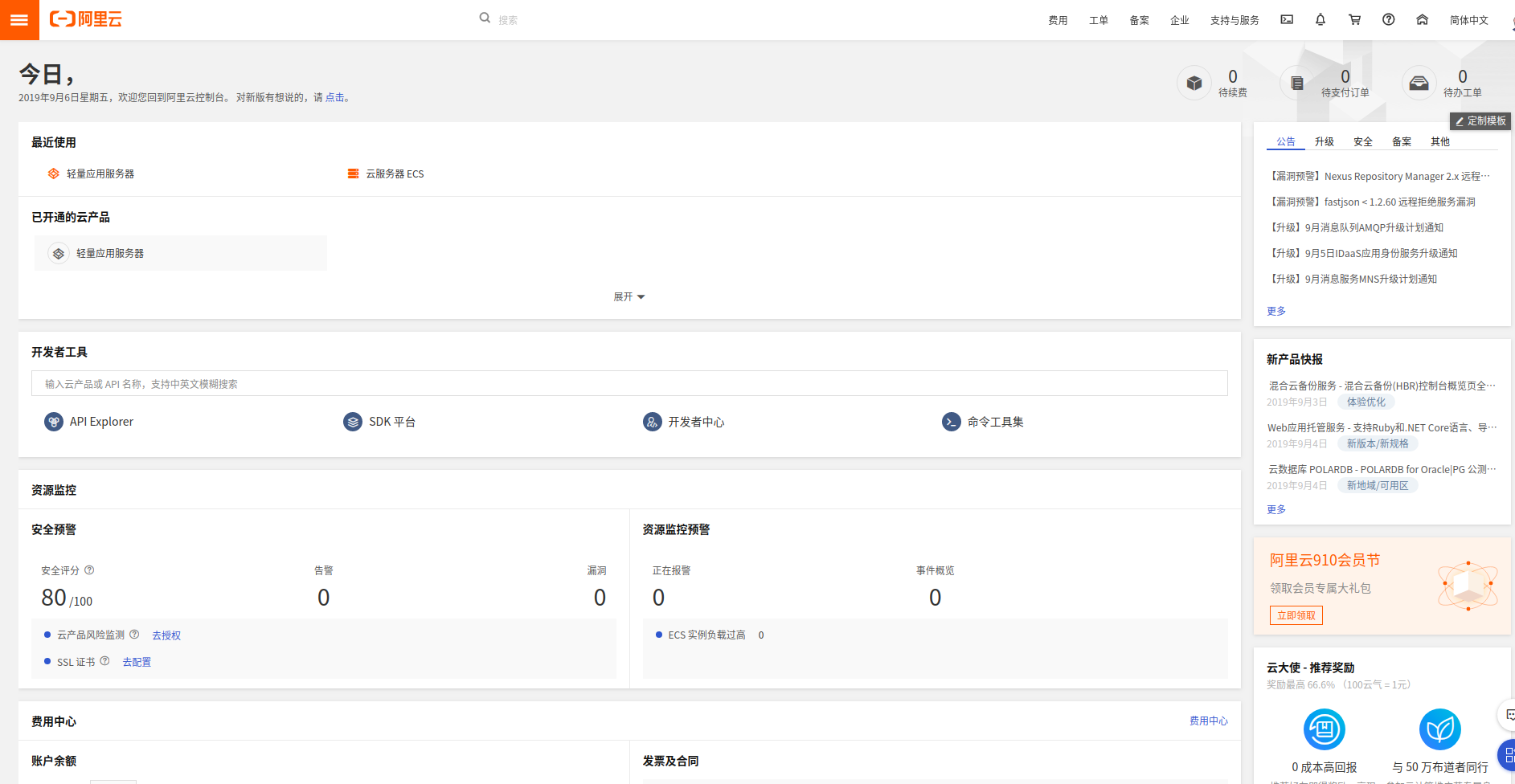The image size is (1515, 784).
Task: Click the 待办工单 inbox icon
Action: [1419, 83]
